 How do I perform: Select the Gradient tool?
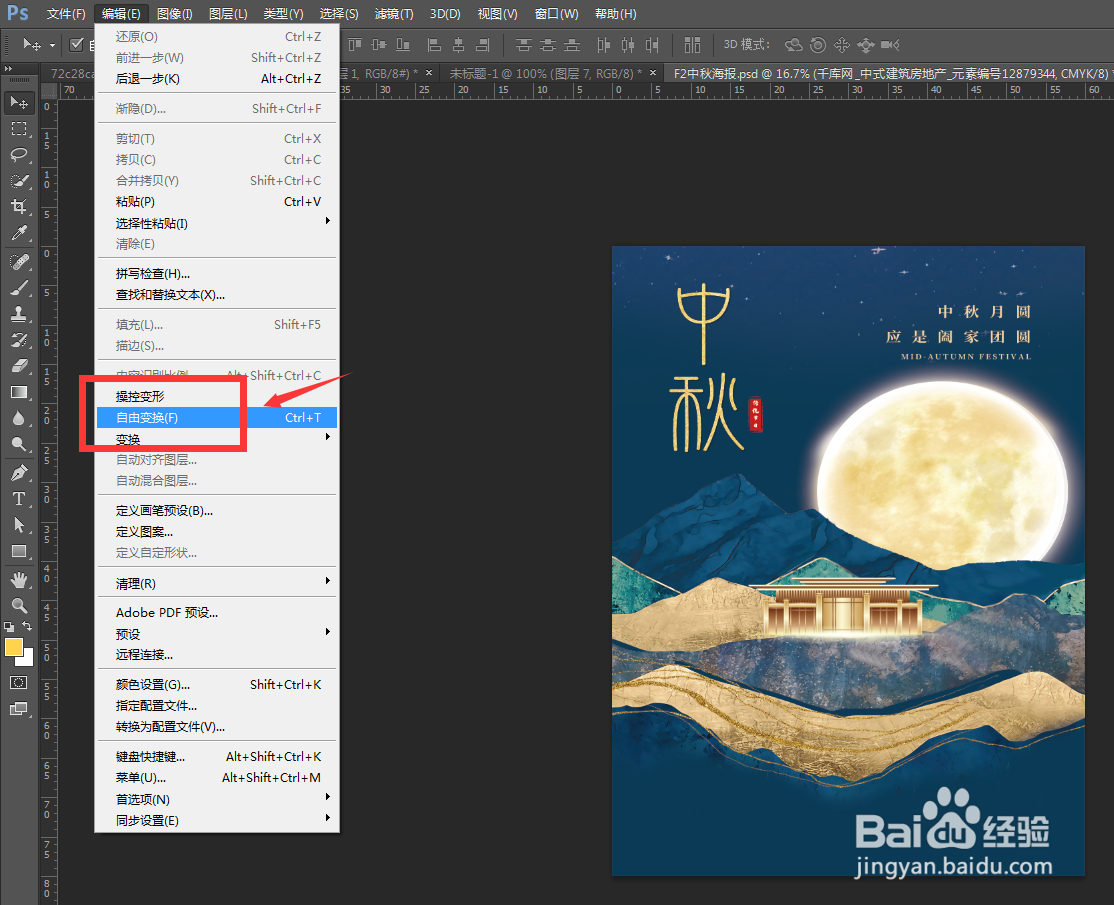point(19,392)
